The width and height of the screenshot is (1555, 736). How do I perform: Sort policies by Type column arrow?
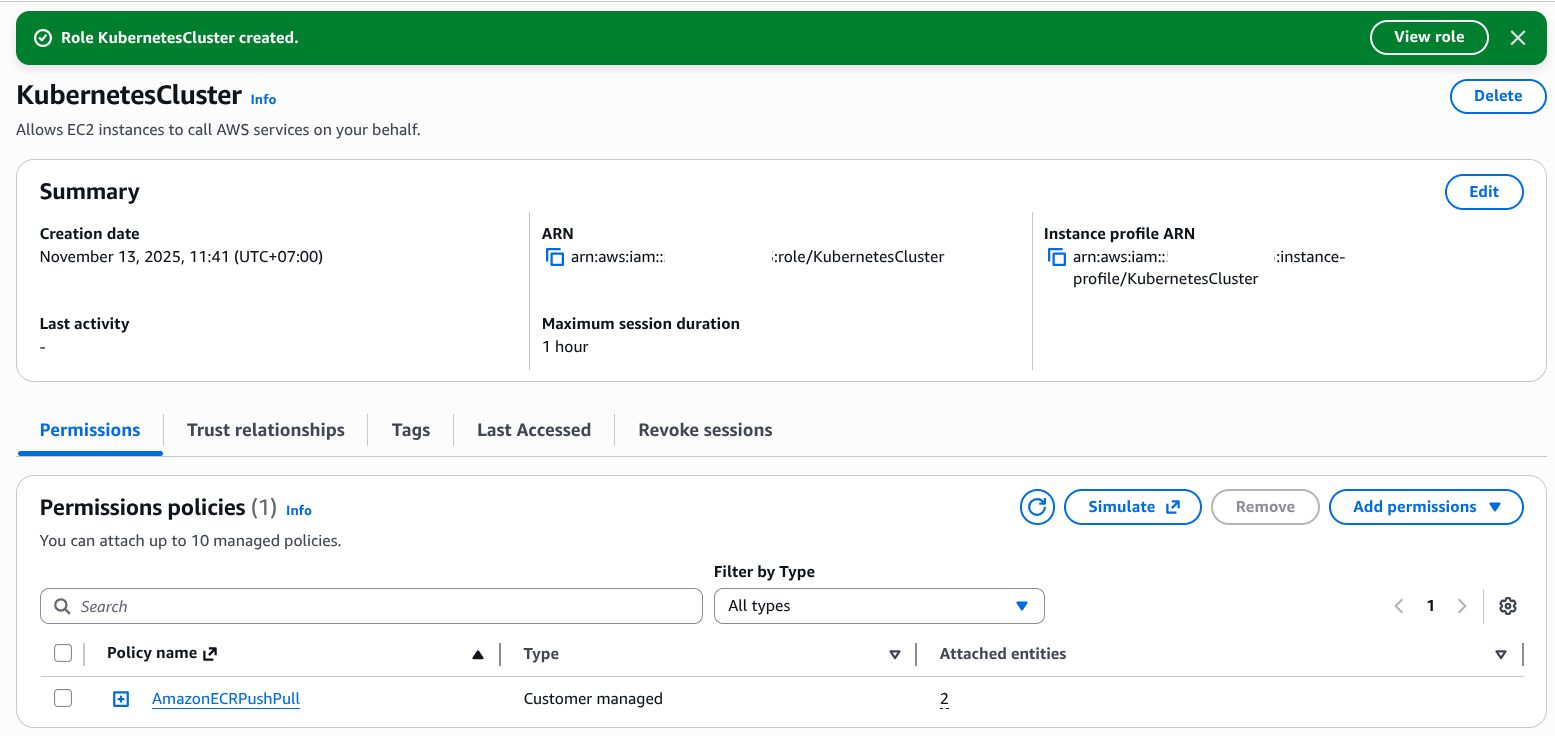895,654
